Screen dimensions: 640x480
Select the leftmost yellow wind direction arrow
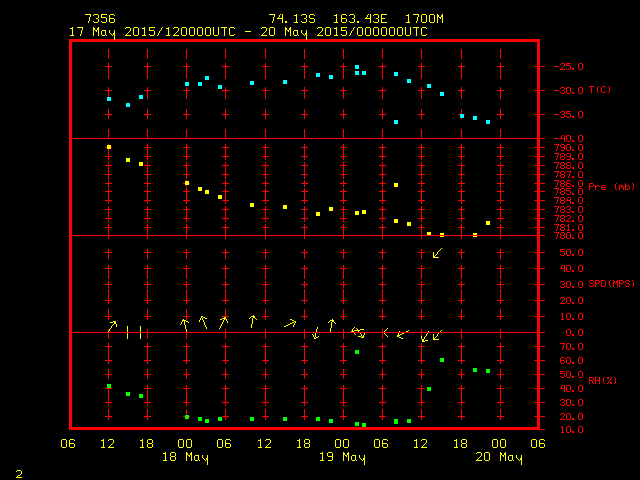(113, 325)
